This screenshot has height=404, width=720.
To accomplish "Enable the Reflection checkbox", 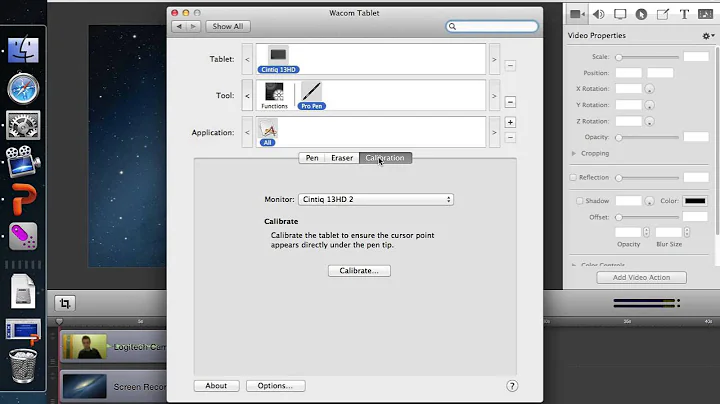I will click(x=573, y=177).
